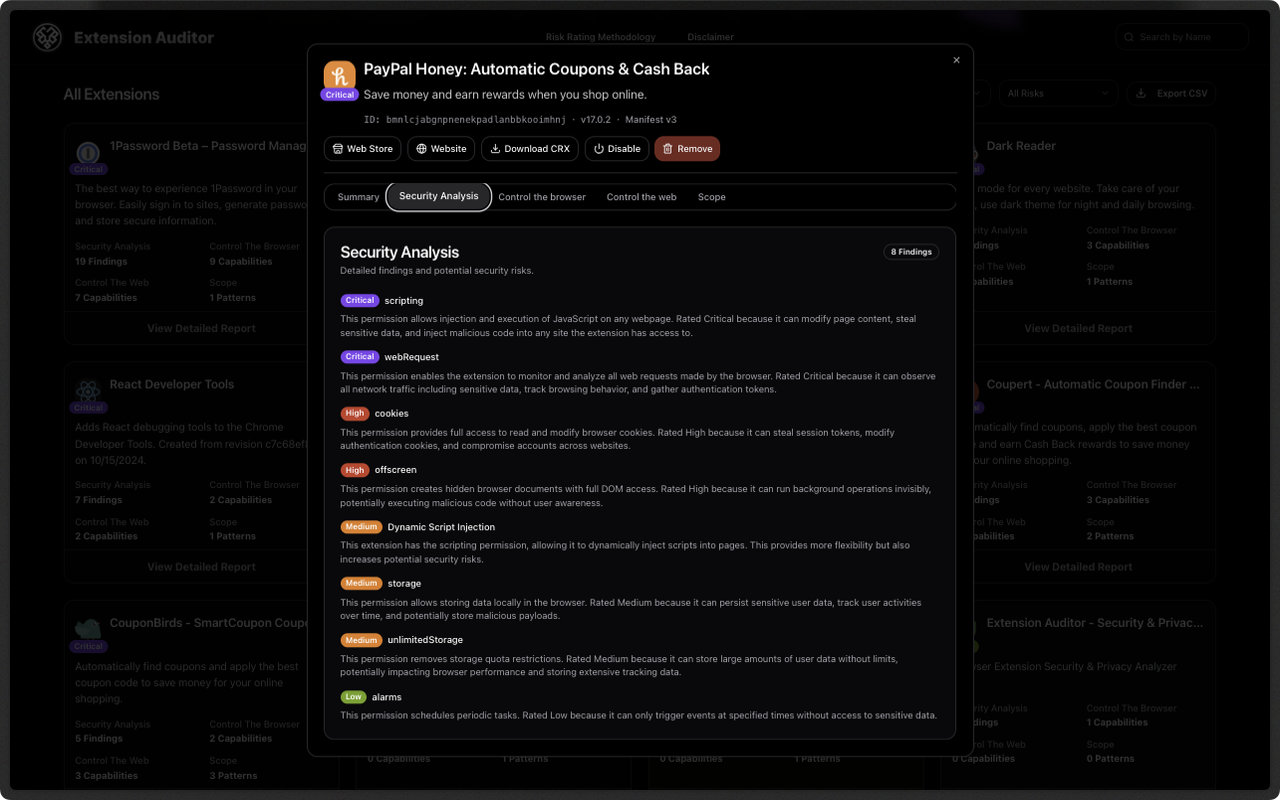Select the offscreen finding title
This screenshot has width=1280, height=800.
(396, 470)
